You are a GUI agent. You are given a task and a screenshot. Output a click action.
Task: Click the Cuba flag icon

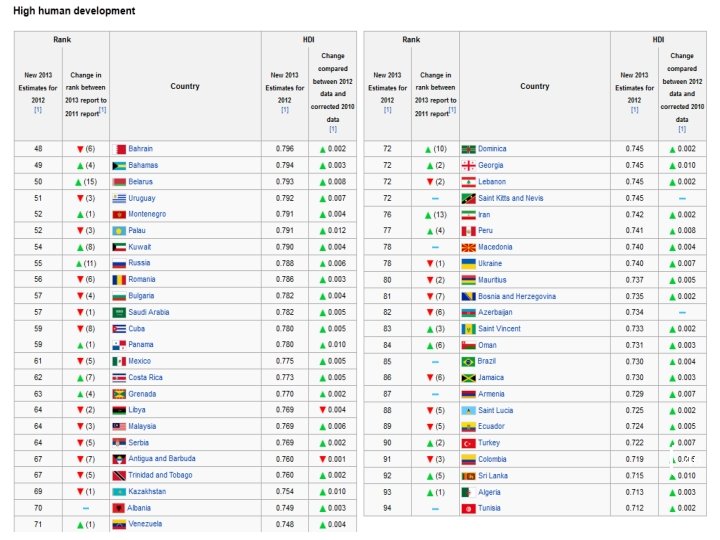click(119, 329)
